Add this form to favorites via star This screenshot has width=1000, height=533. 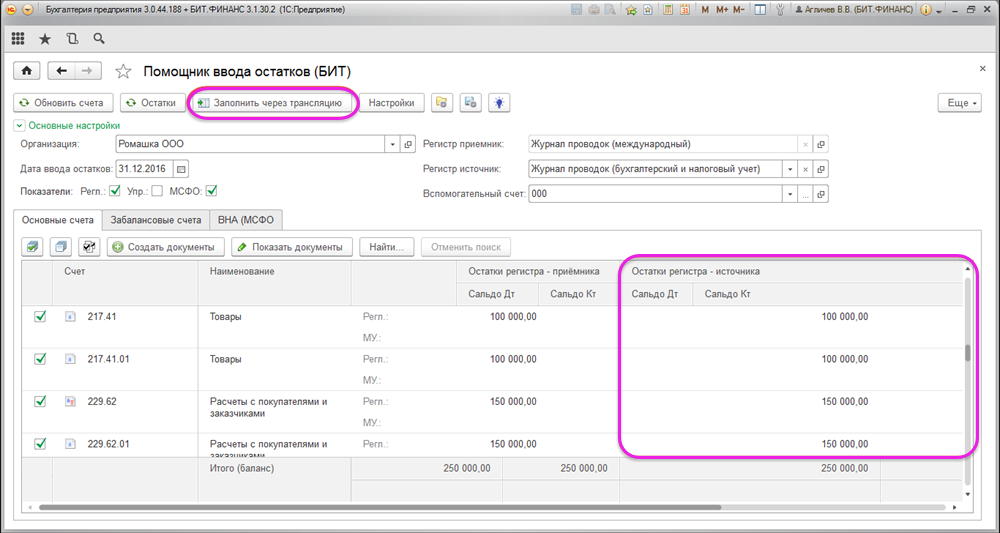point(123,71)
